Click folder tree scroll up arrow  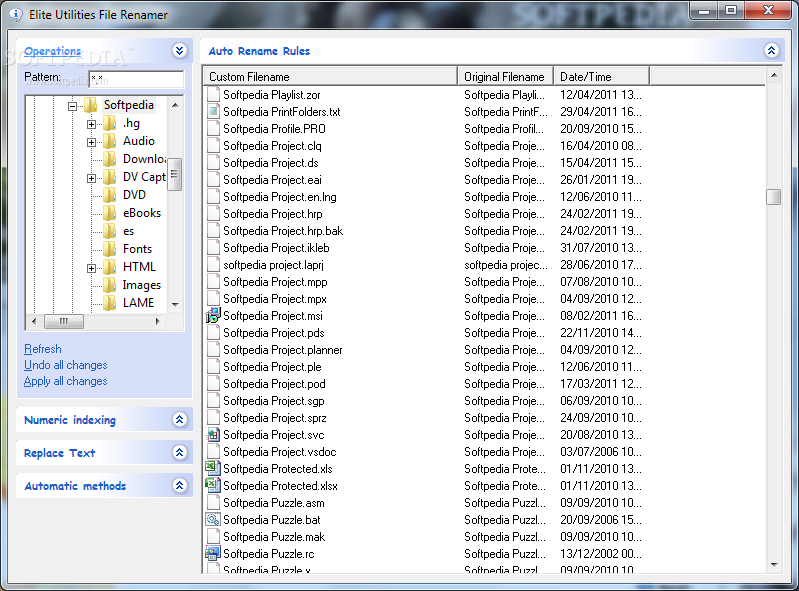tap(175, 105)
